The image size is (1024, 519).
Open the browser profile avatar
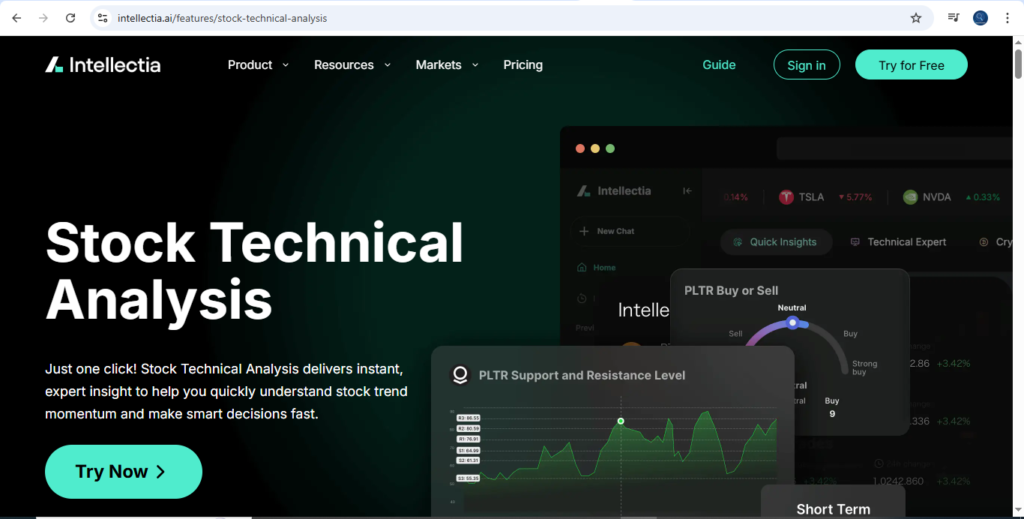pos(980,18)
